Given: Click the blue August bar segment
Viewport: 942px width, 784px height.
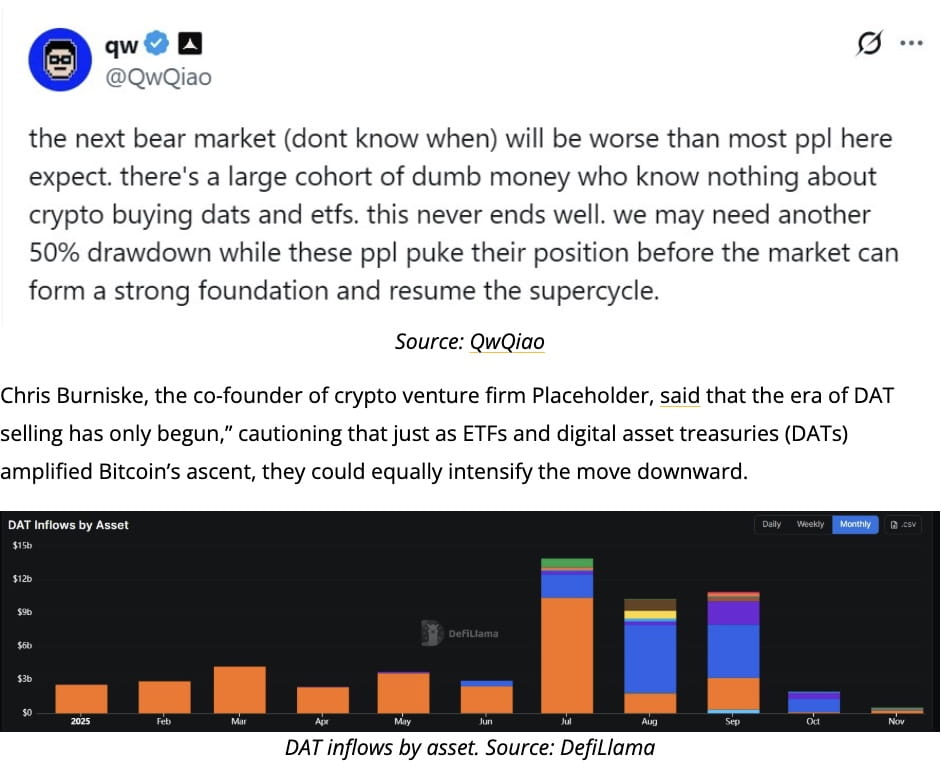Looking at the screenshot, I should click(x=649, y=659).
